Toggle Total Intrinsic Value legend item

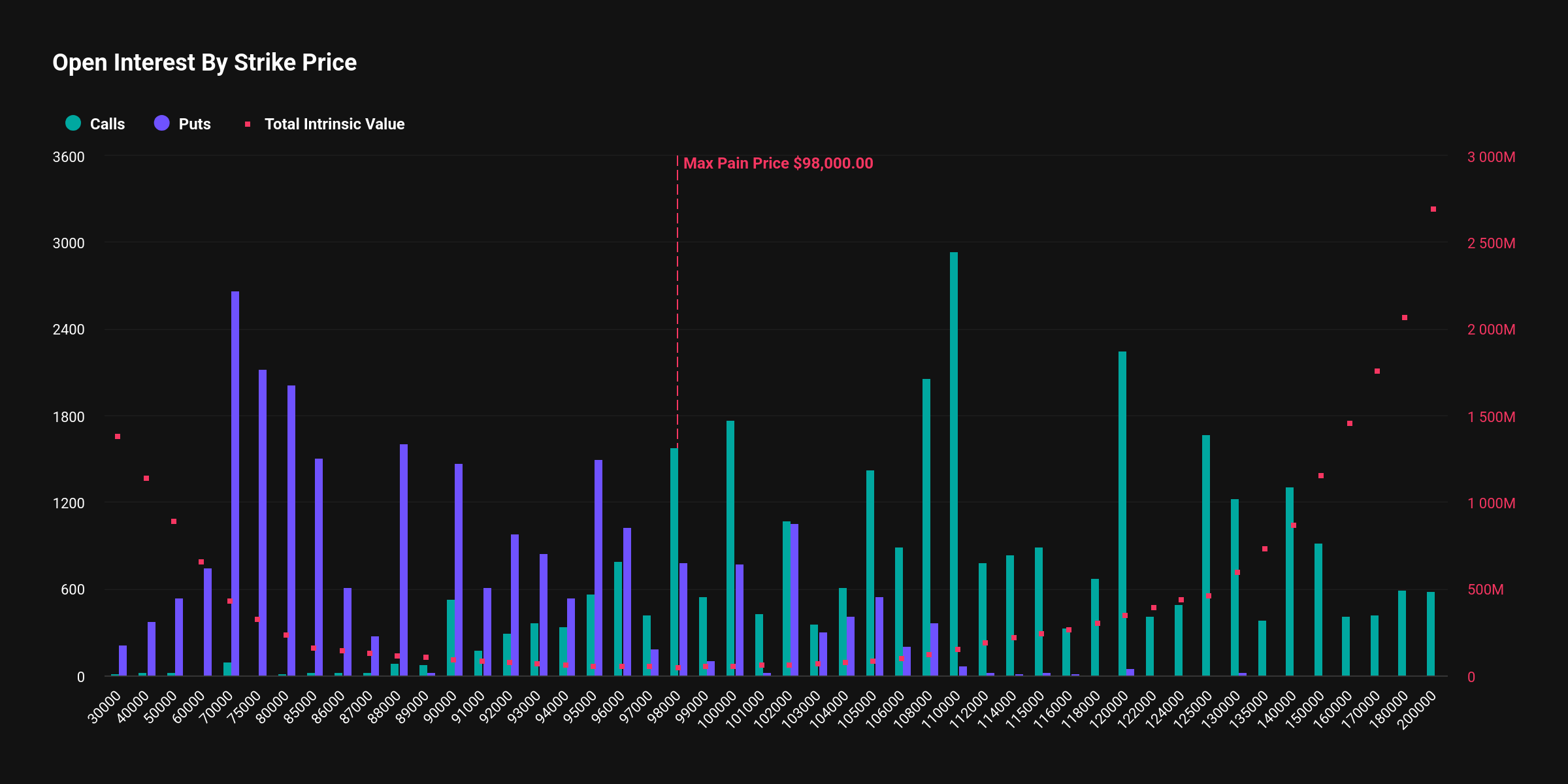point(334,124)
